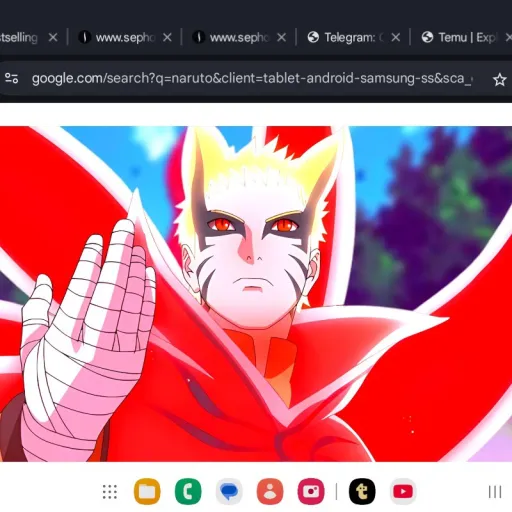Viewport: 512px width, 512px height.
Task: Close the 'tselling' tab
Action: (x=53, y=37)
